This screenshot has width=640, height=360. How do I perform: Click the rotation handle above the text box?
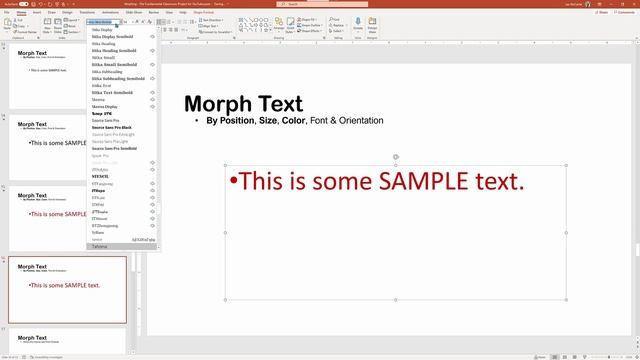396,157
